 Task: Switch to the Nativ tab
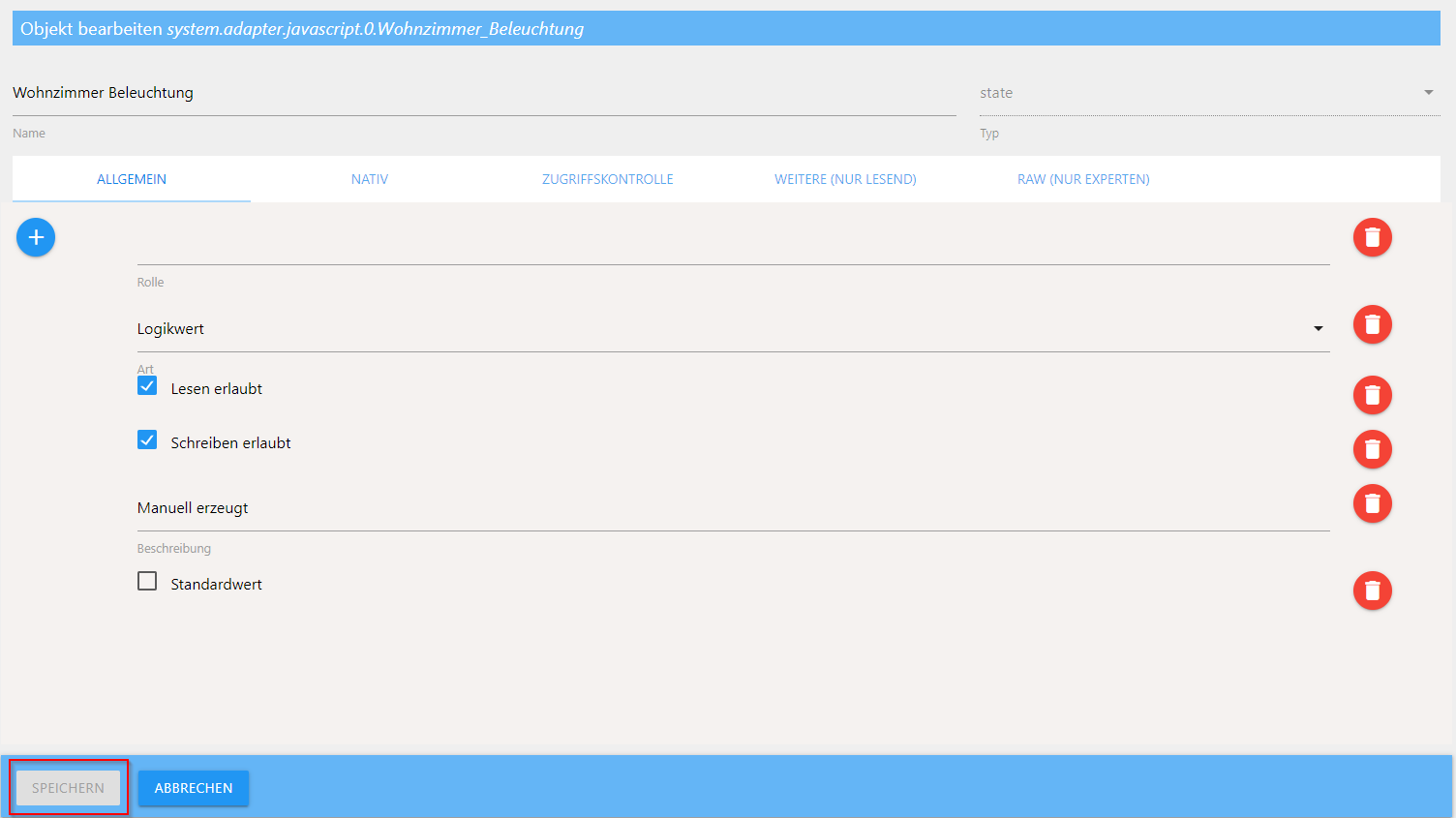point(370,179)
